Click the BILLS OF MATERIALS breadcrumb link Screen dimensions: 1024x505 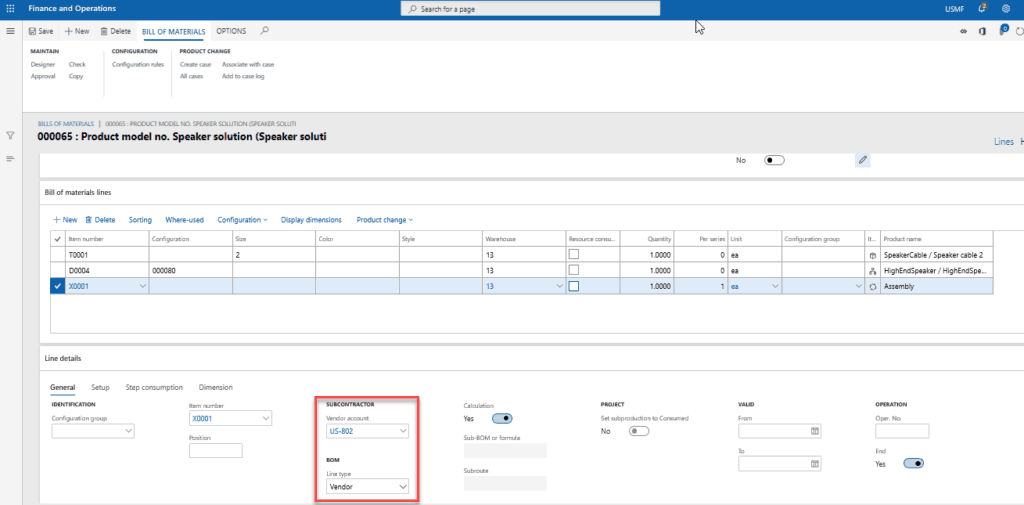[x=65, y=123]
